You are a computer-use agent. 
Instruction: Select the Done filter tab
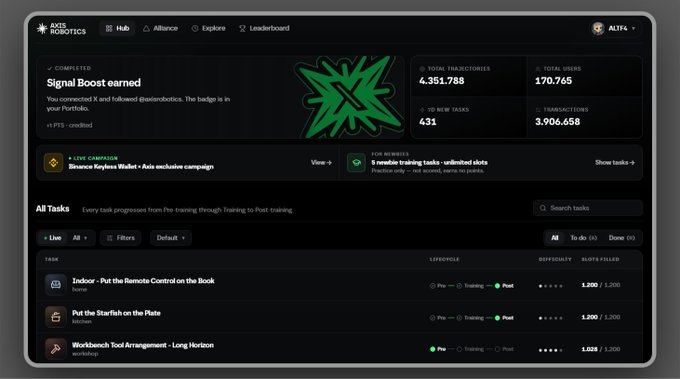point(621,238)
